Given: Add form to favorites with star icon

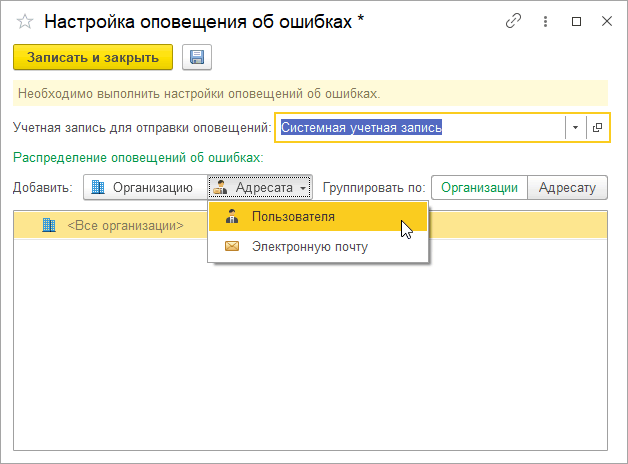Looking at the screenshot, I should (x=25, y=21).
